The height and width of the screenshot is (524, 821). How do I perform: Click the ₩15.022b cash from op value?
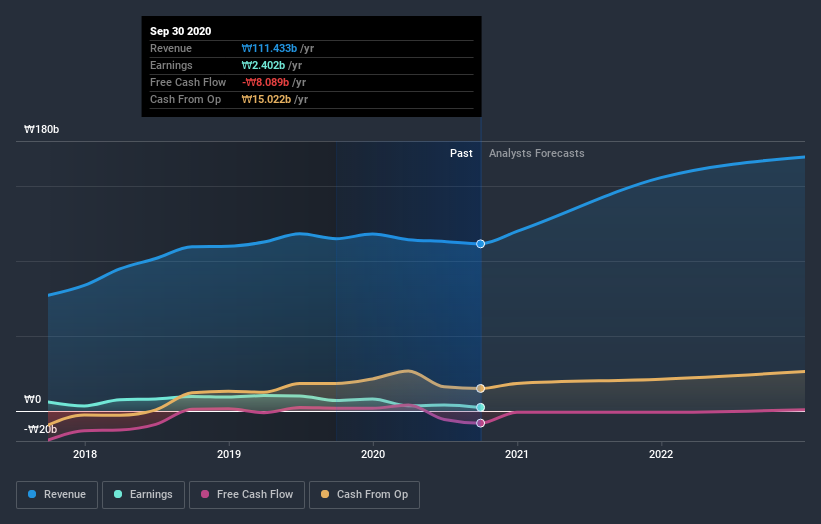(x=267, y=99)
